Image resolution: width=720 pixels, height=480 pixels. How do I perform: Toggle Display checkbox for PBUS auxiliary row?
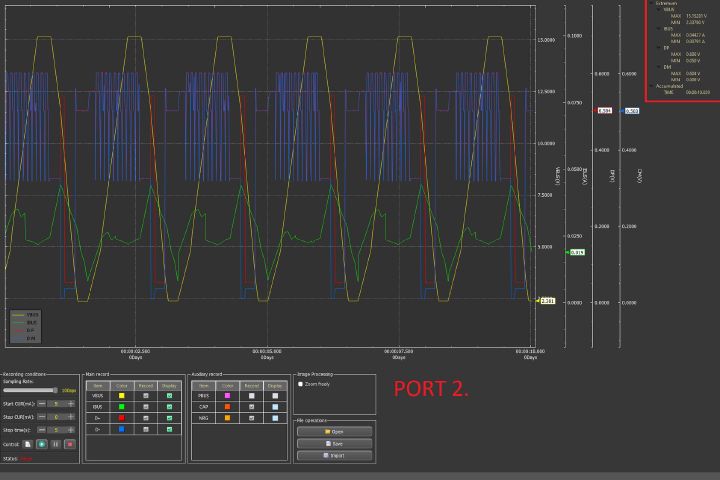274,396
